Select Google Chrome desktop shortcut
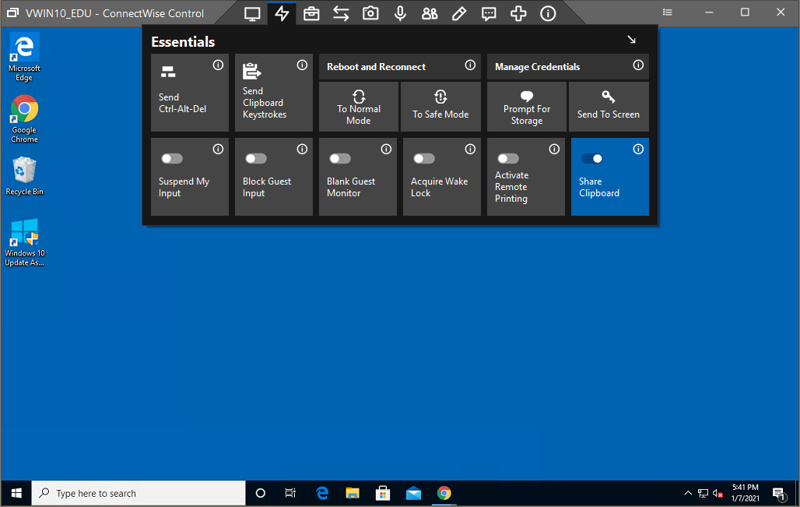The image size is (800, 507). [x=24, y=119]
